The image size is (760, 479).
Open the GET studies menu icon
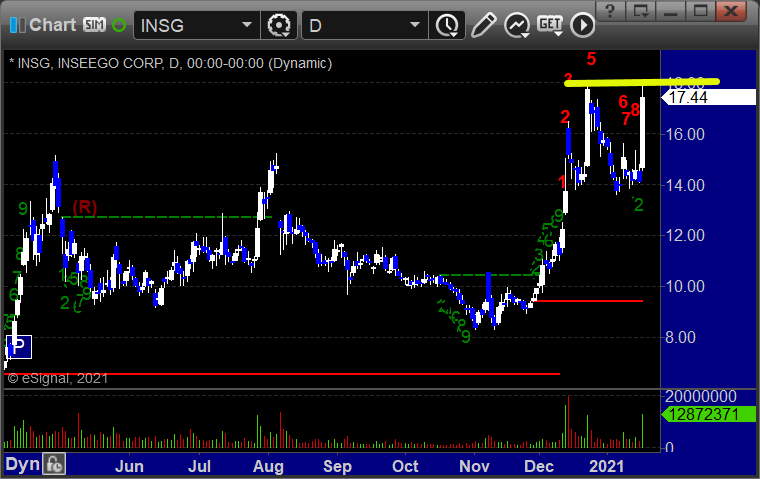(550, 25)
